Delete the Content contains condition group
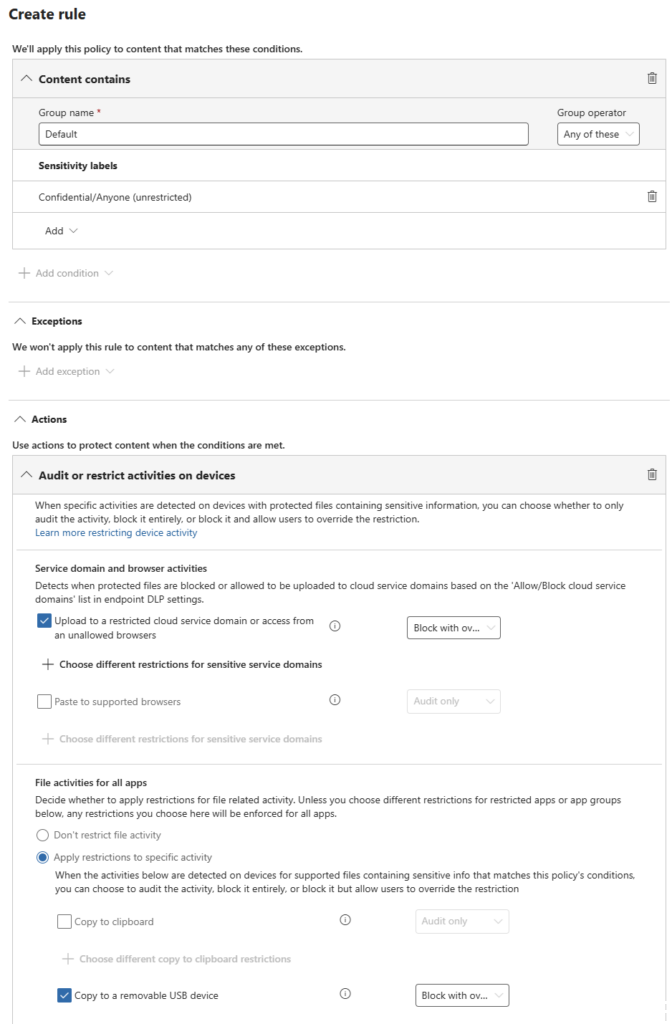The height and width of the screenshot is (1024, 672). click(652, 78)
